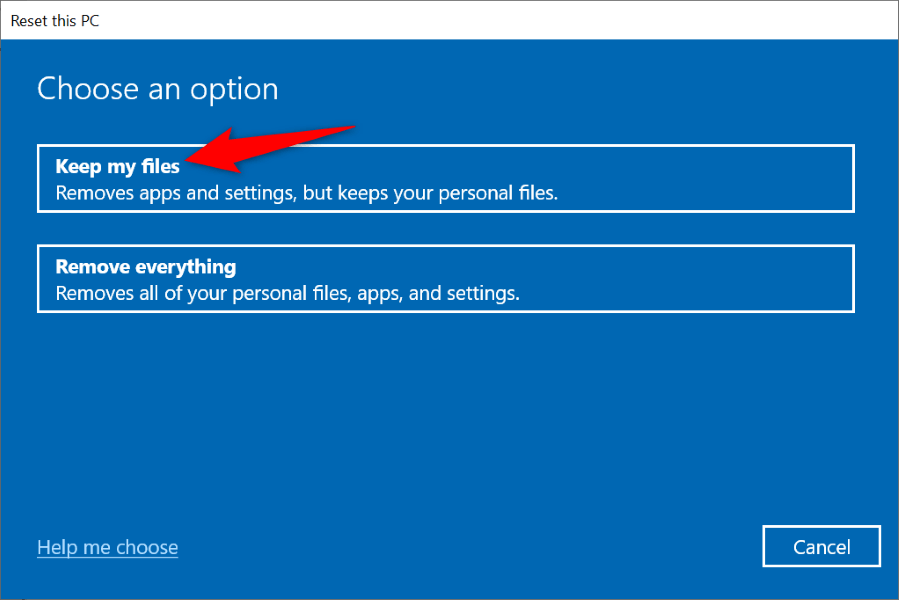Click the tip of the red arrow
The width and height of the screenshot is (899, 600).
pyautogui.click(x=190, y=158)
